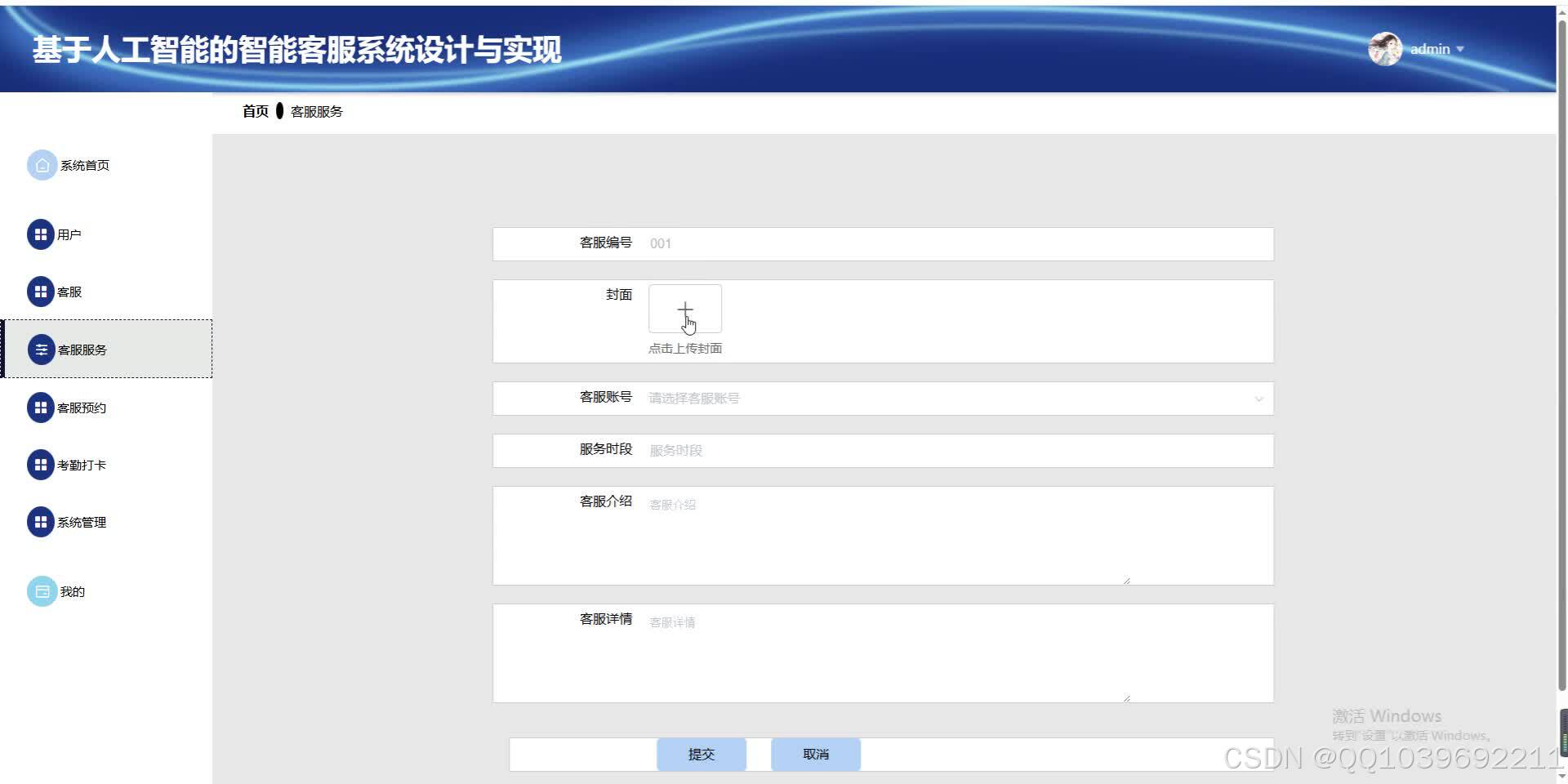Select the 用户 sidebar icon
Viewport: 1568px width, 784px height.
point(42,234)
